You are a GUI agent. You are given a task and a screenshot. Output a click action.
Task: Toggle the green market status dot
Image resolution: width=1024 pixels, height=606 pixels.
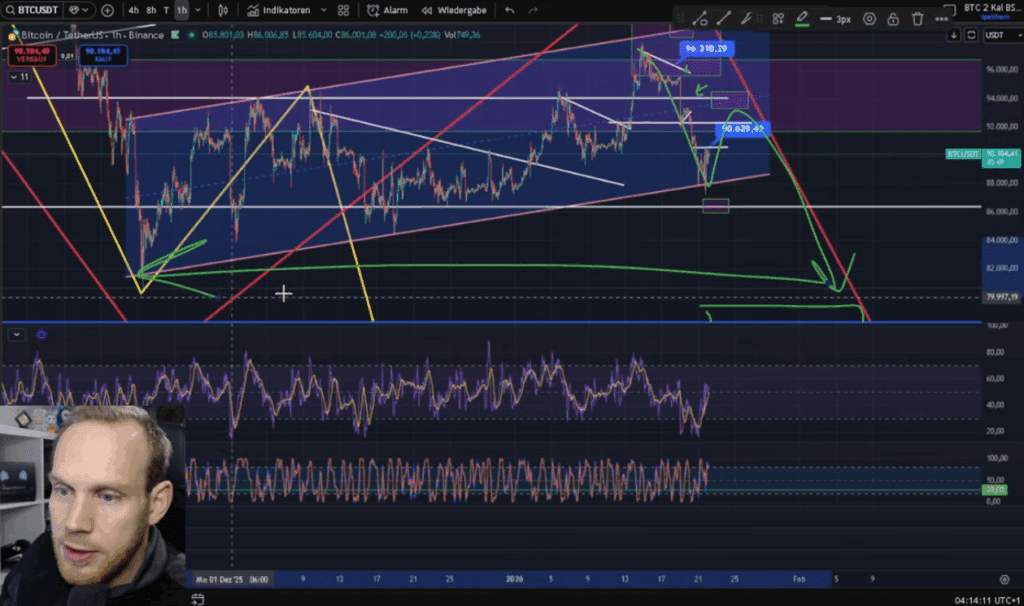coord(191,35)
